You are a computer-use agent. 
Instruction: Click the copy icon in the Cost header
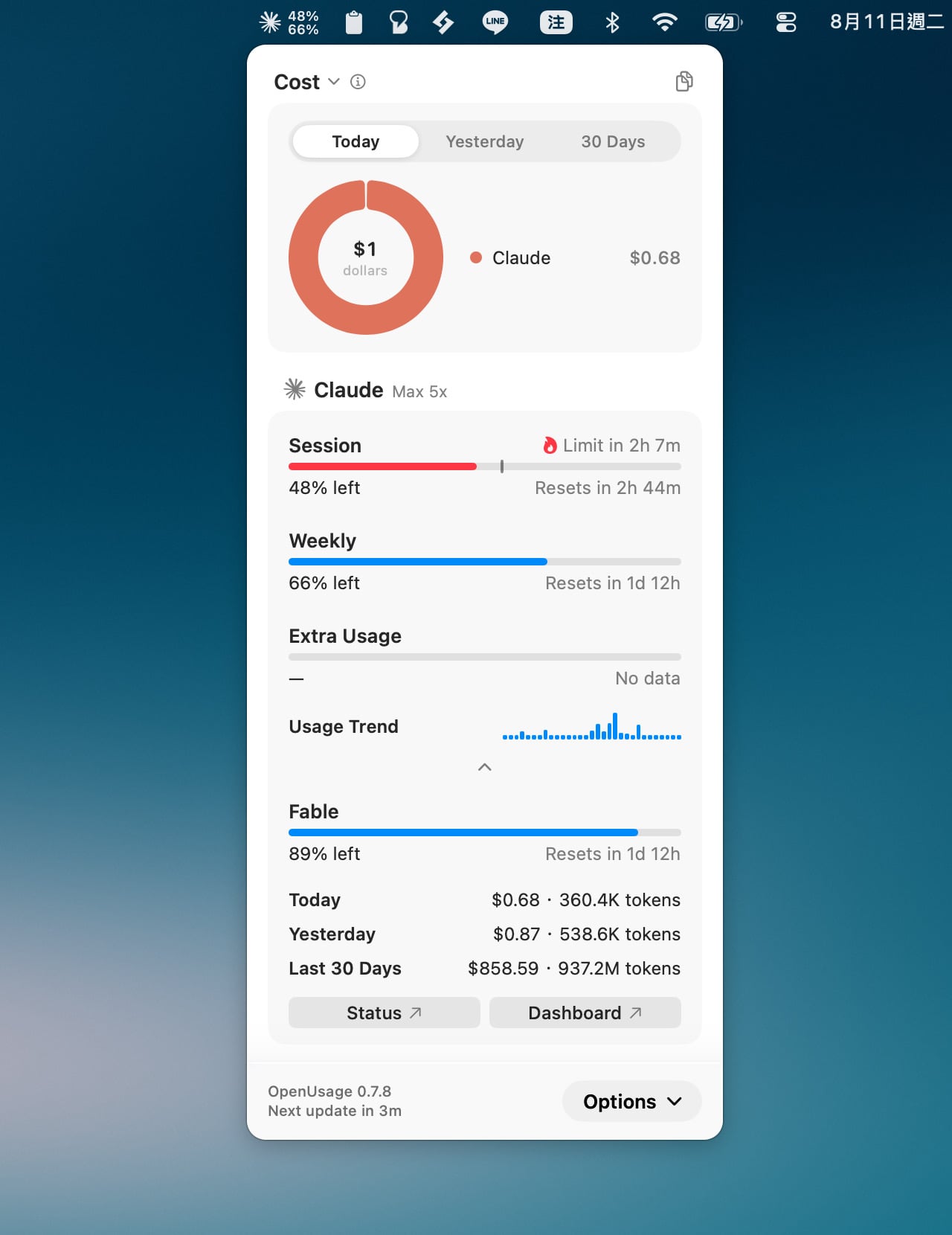point(684,81)
